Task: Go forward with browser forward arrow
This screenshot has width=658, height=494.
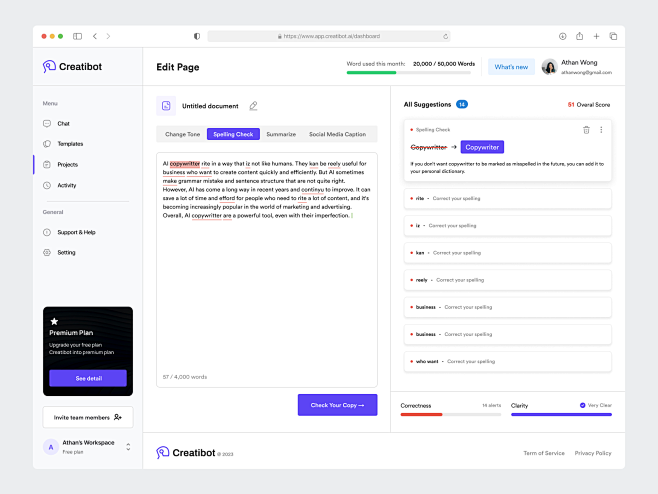Action: point(108,36)
